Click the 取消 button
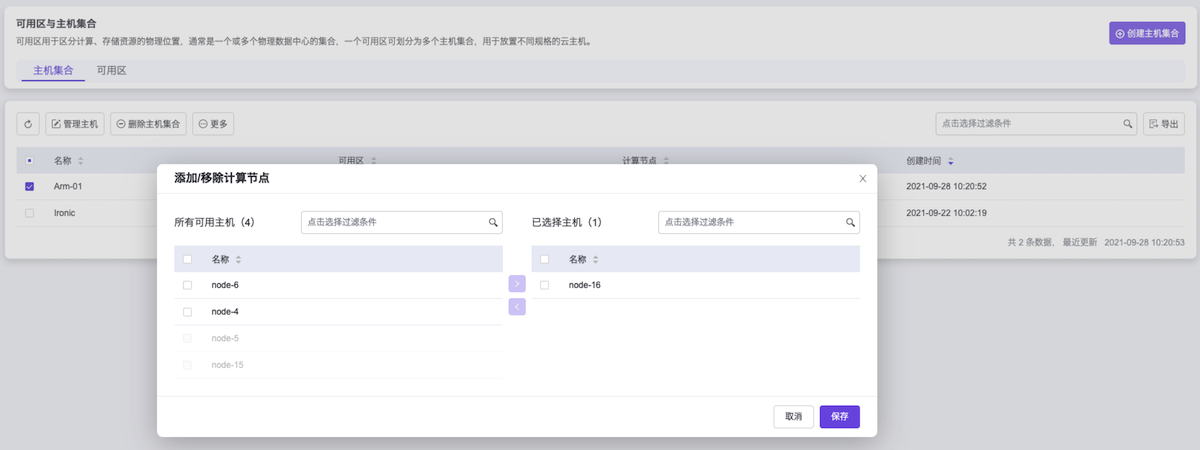Viewport: 1200px width, 450px height. point(793,417)
